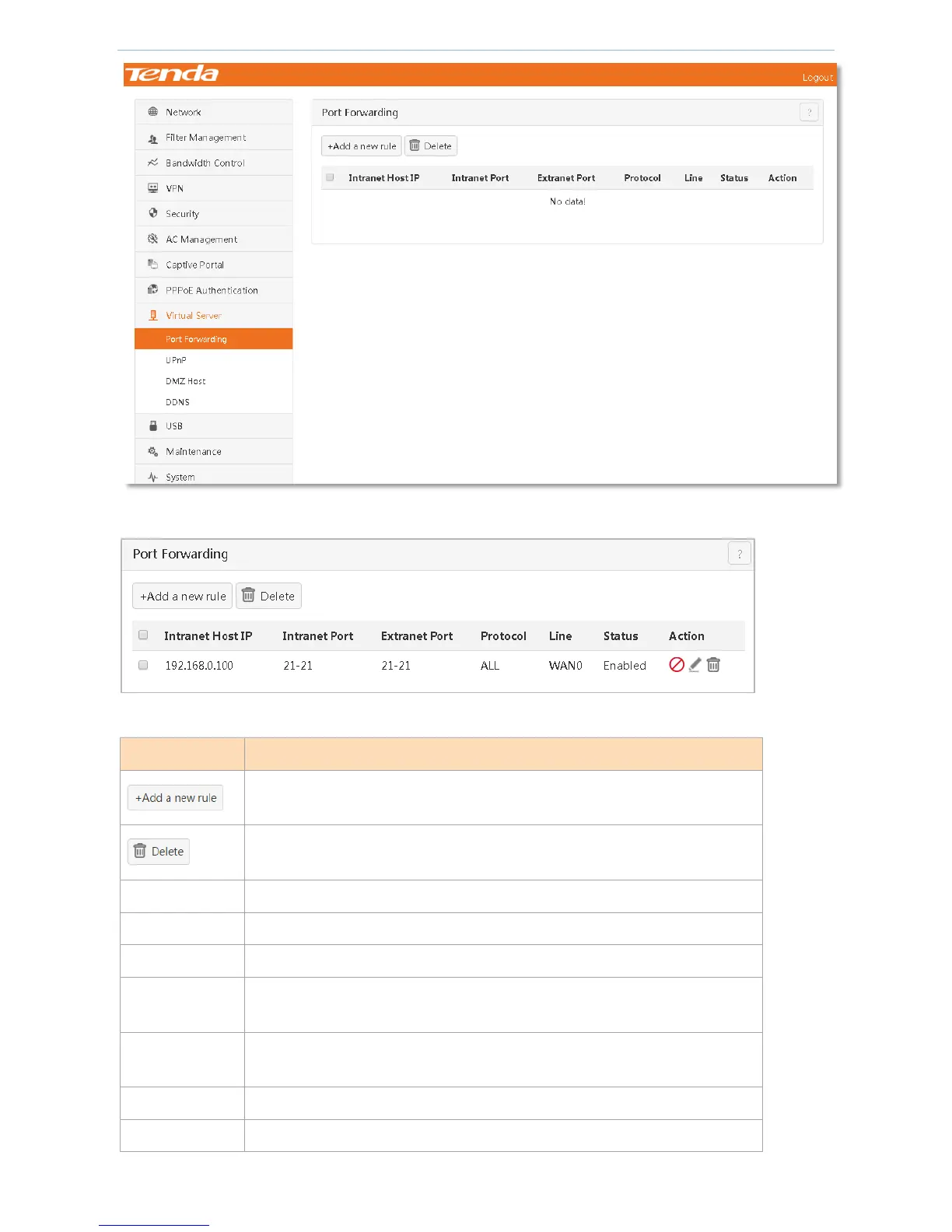Screen dimensions: 952x1232
Task: Click the PPPoE Authentication icon
Action: pos(153,289)
